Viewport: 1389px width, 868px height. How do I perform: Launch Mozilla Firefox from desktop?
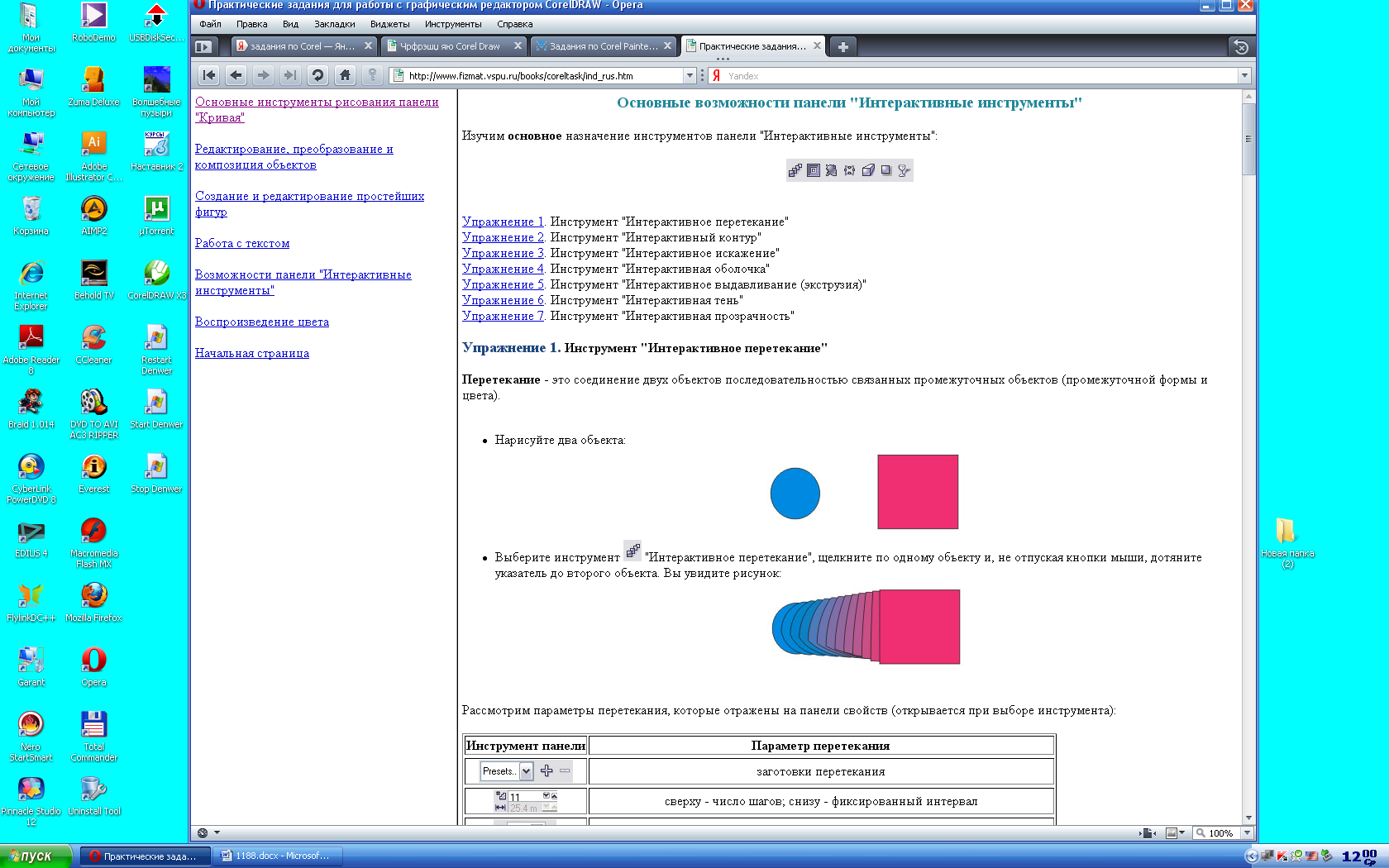[x=93, y=601]
